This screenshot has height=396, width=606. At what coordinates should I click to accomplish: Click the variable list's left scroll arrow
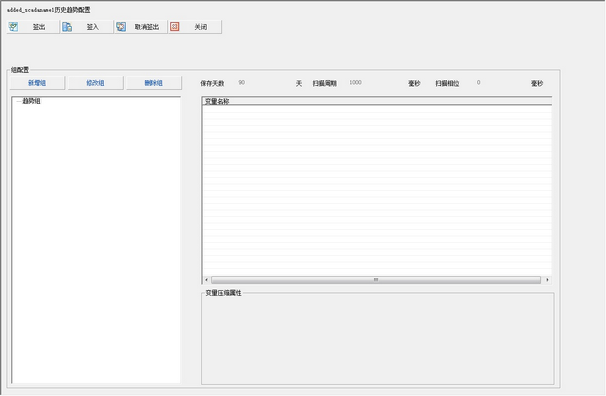pos(206,280)
